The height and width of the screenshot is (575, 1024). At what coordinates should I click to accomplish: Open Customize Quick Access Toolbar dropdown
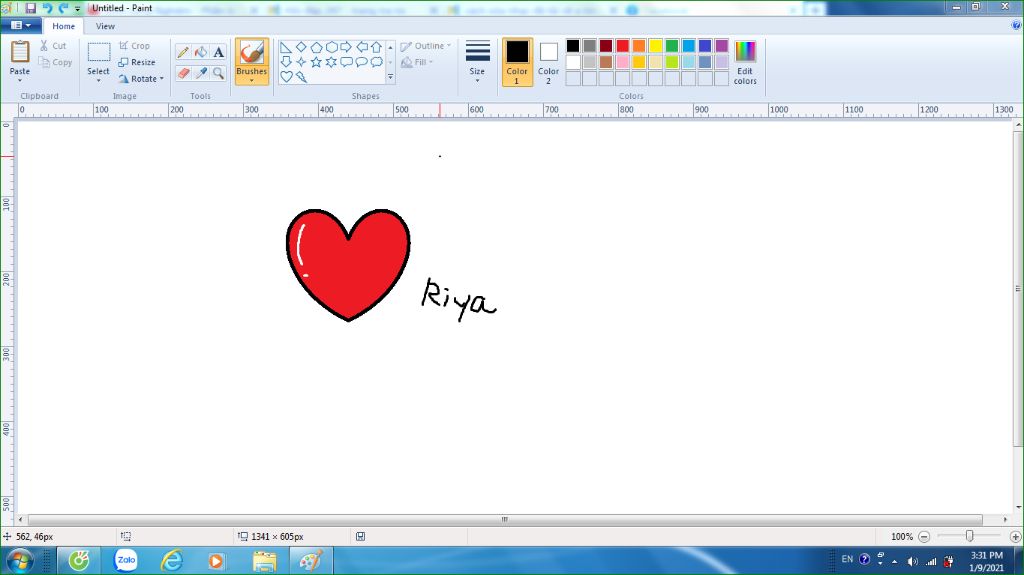pos(77,8)
